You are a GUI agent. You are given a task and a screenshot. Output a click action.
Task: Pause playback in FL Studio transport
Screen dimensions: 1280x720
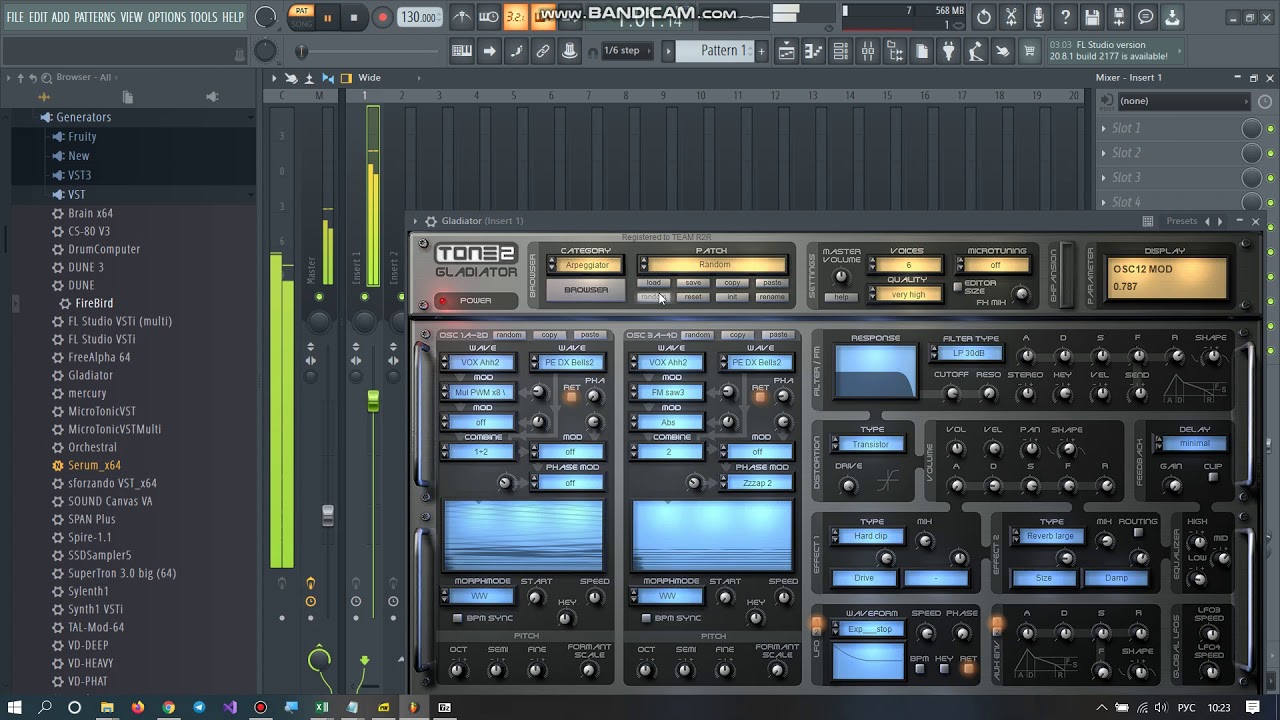(x=328, y=17)
